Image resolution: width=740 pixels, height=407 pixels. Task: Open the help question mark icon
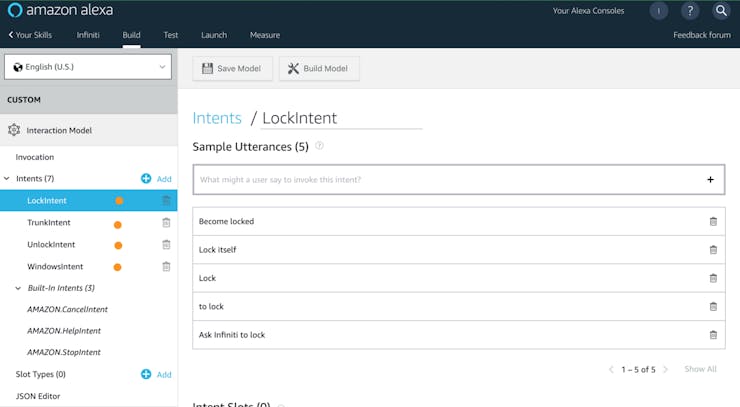tap(690, 11)
